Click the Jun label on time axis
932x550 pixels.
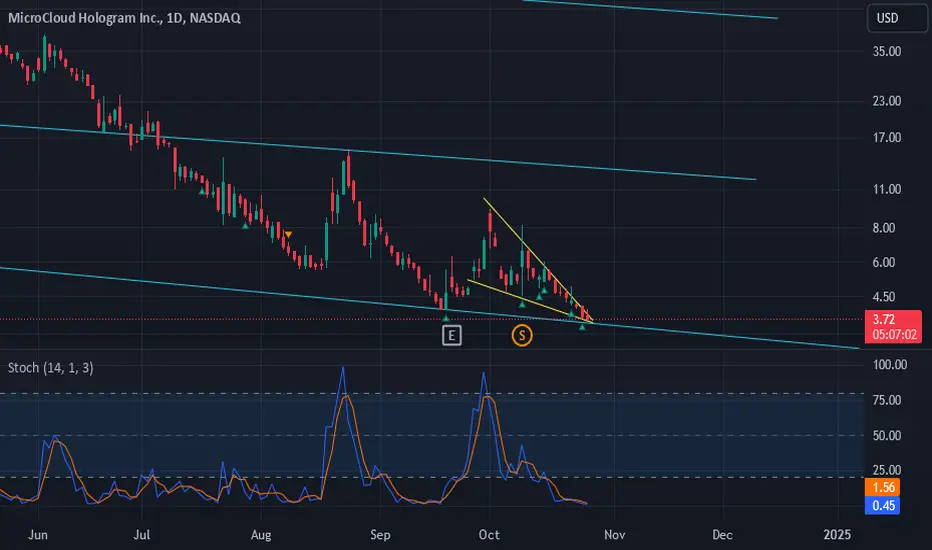coord(38,535)
